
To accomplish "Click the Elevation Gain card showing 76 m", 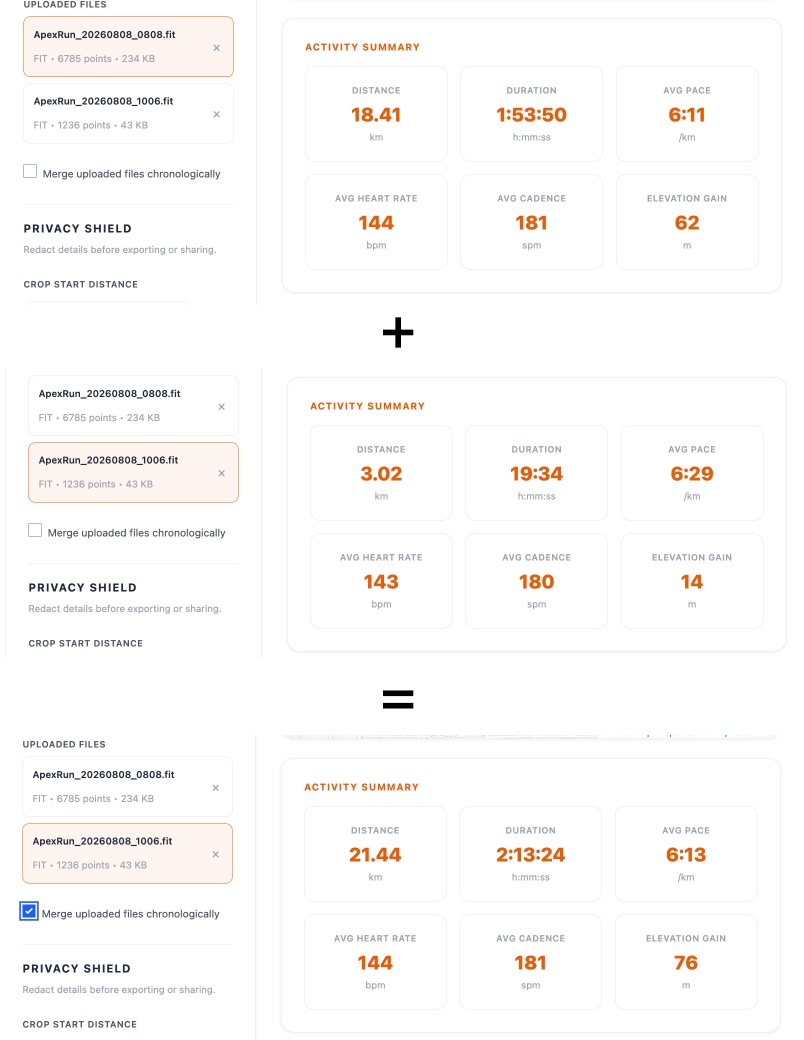I will click(x=686, y=962).
